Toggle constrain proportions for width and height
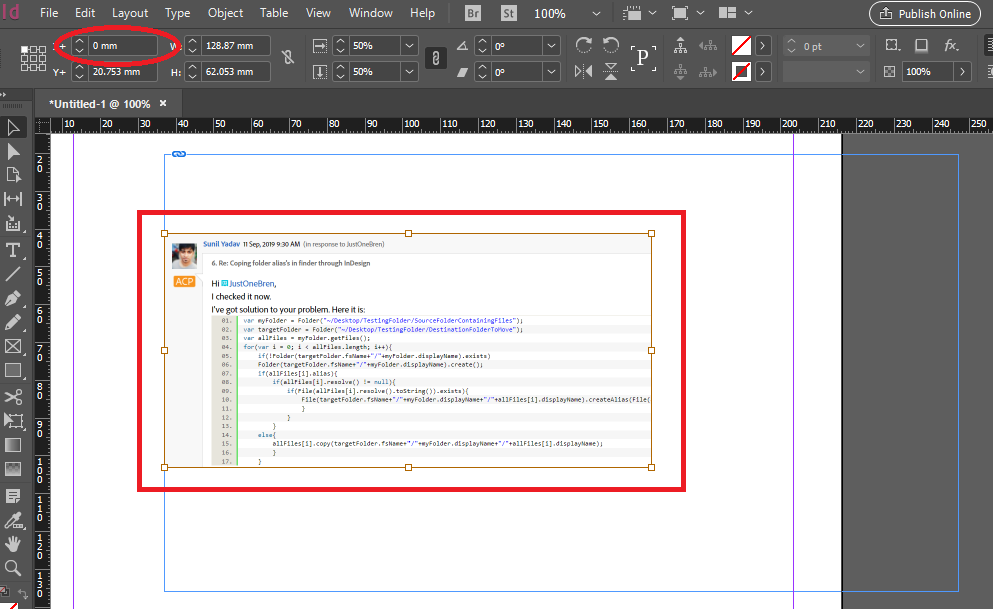The image size is (993, 609). point(287,59)
